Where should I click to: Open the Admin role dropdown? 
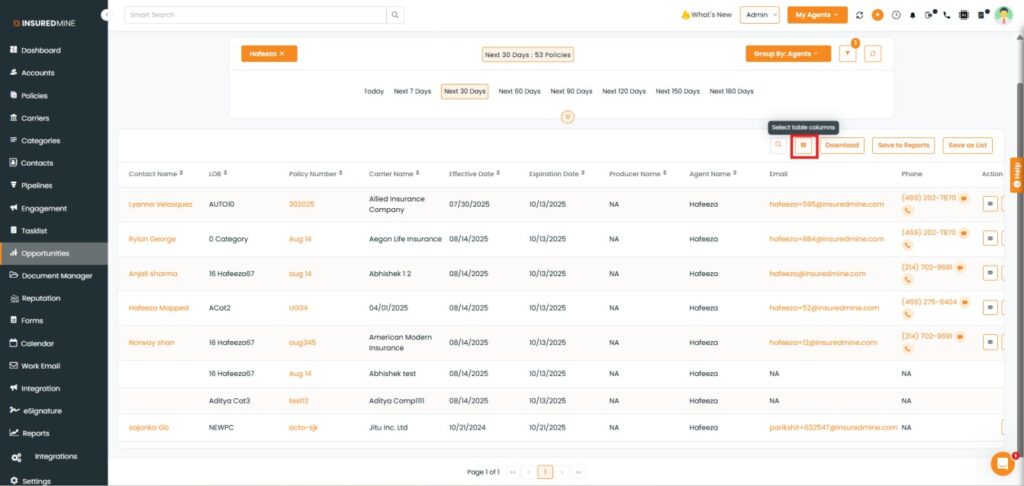[761, 15]
